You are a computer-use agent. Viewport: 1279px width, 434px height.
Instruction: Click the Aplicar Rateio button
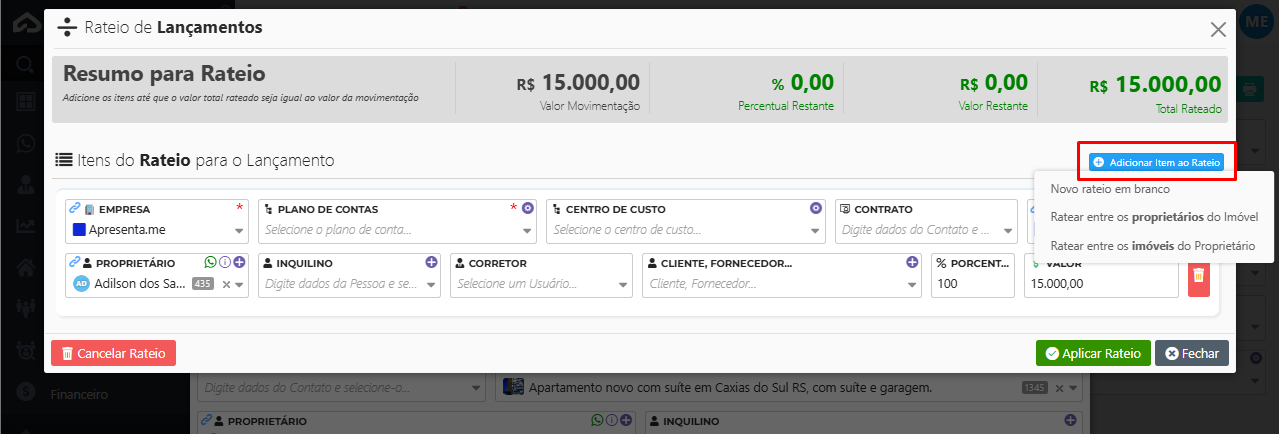click(1093, 353)
